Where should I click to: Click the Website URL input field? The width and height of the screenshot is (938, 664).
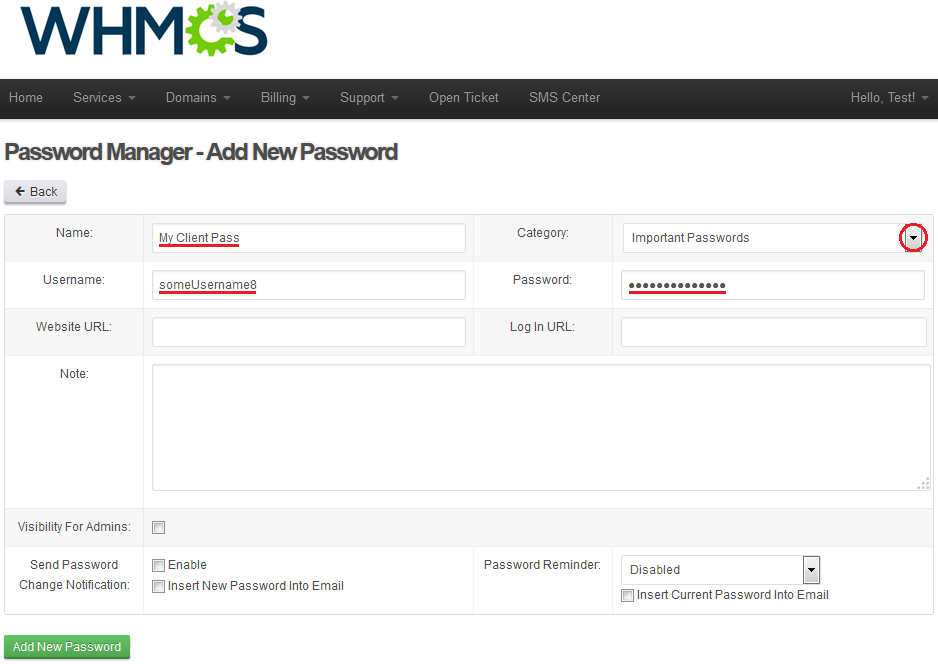click(309, 332)
